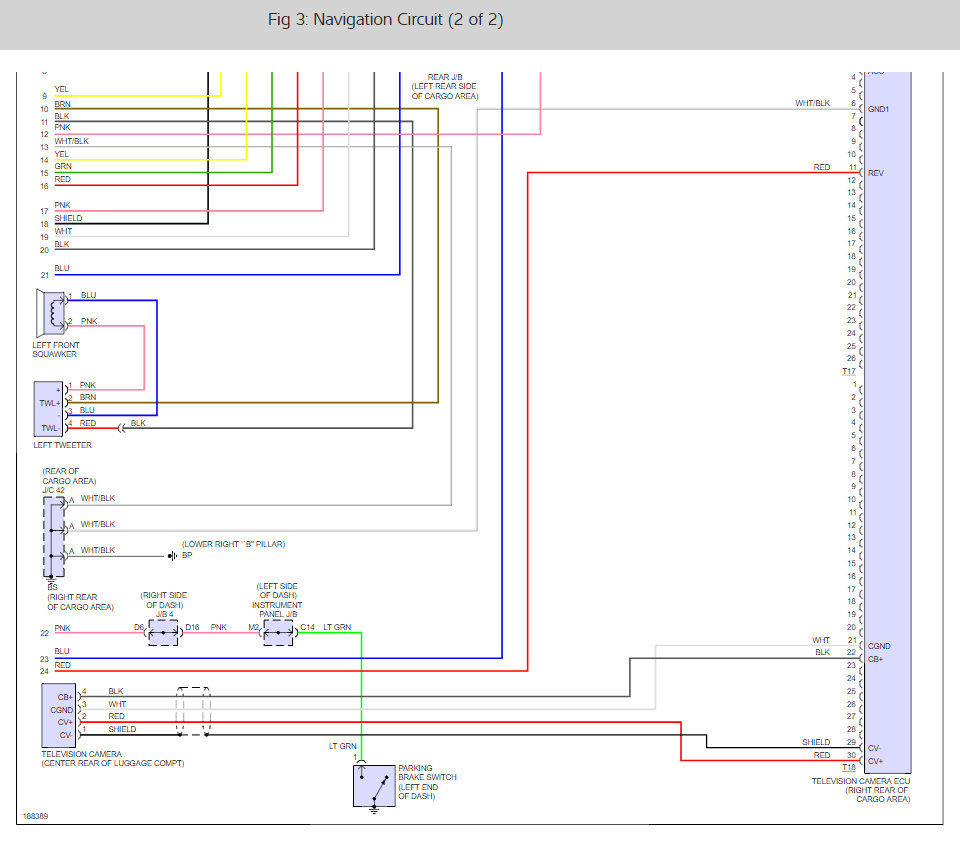Click the 'C14' connector label

[307, 627]
